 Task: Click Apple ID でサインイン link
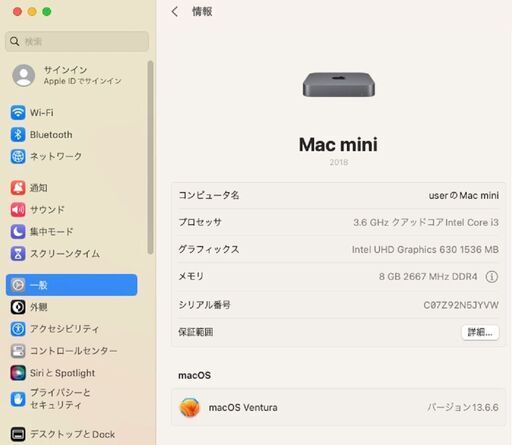(83, 81)
